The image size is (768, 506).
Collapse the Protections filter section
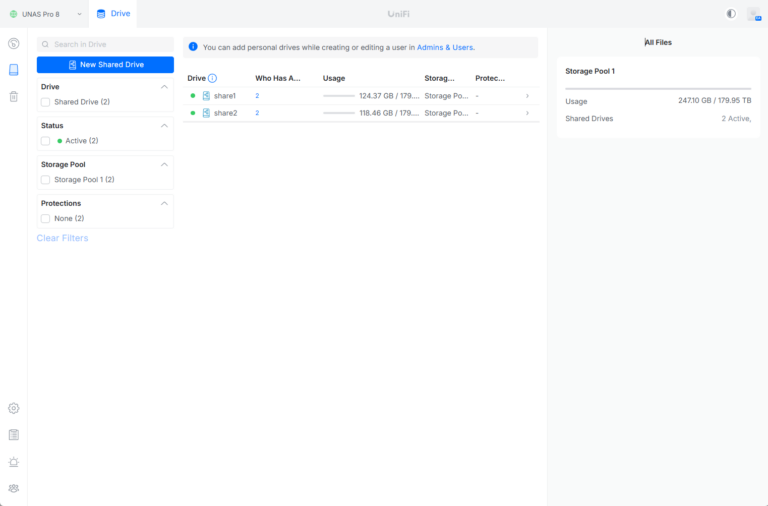[164, 203]
